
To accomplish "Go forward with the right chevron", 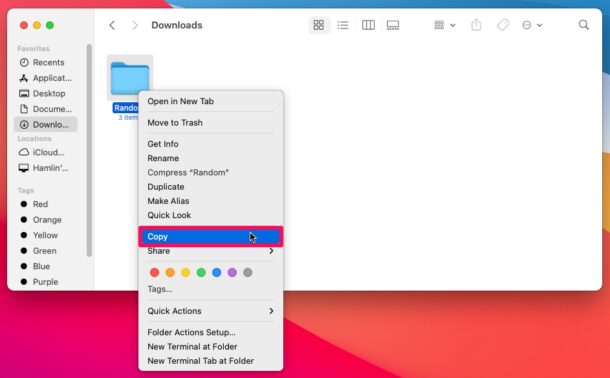I will coord(135,25).
